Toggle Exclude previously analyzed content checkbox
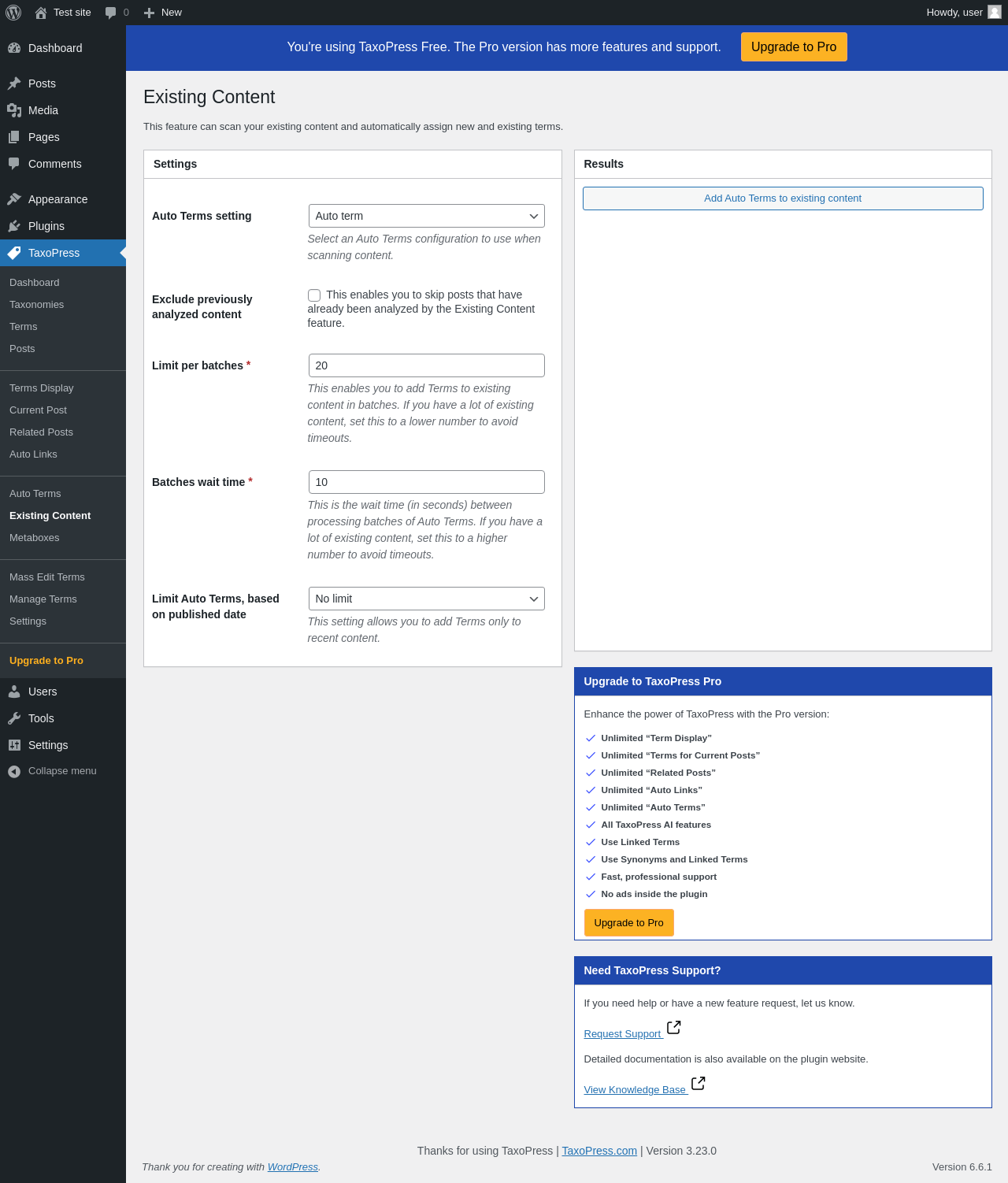This screenshot has height=1183, width=1008. click(x=314, y=295)
